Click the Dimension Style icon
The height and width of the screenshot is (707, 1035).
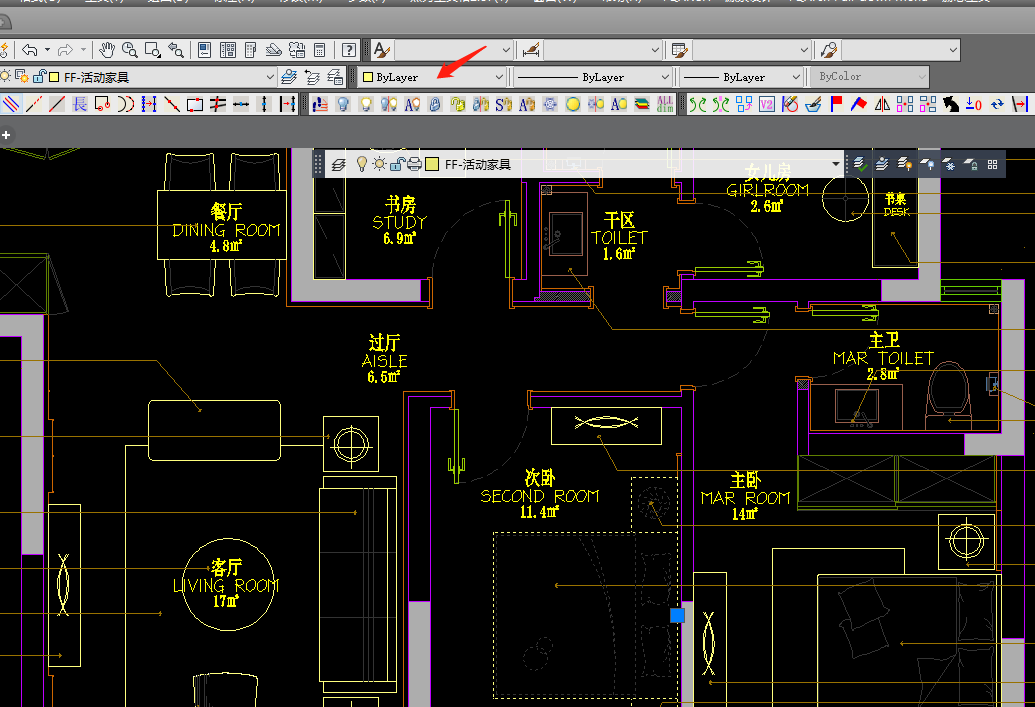[531, 50]
